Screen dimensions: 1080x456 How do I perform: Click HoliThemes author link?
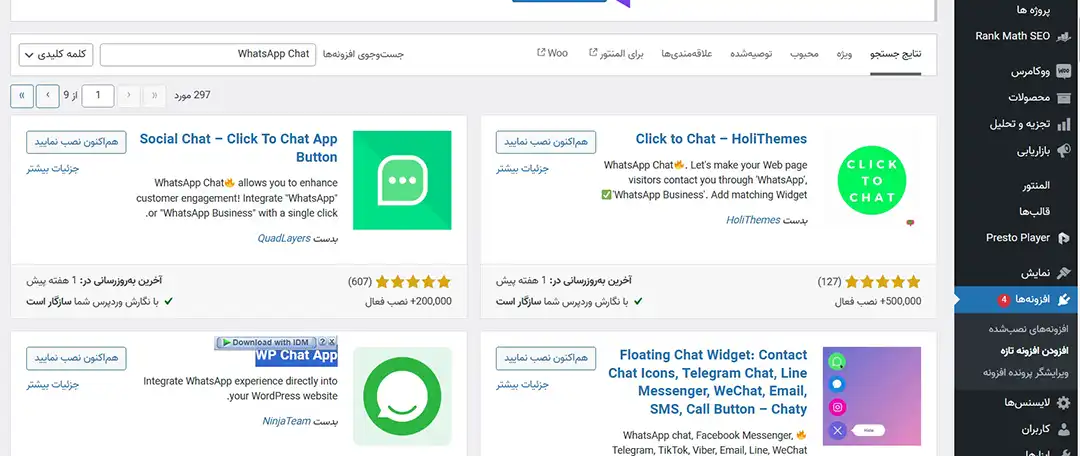pos(753,220)
